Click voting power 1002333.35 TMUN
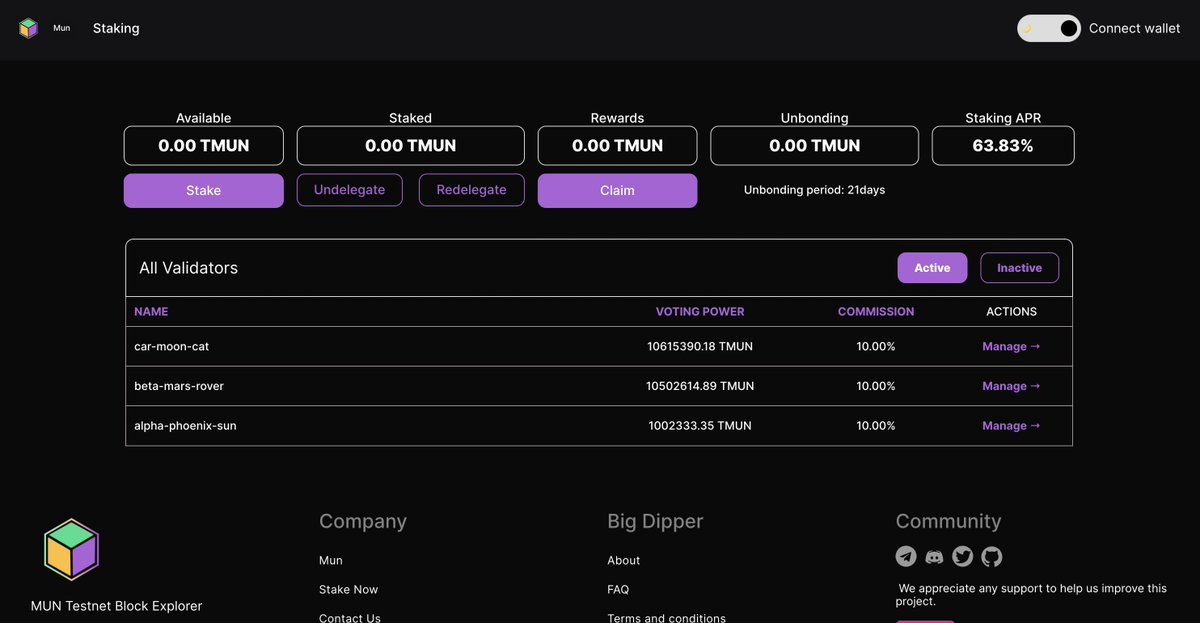The width and height of the screenshot is (1200, 623). tap(700, 426)
